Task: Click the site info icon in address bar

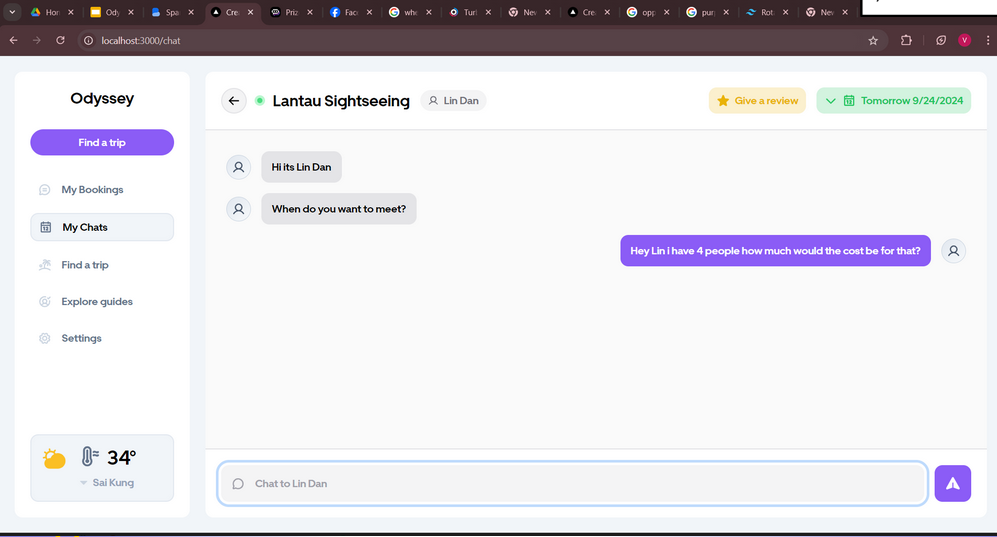Action: click(88, 40)
